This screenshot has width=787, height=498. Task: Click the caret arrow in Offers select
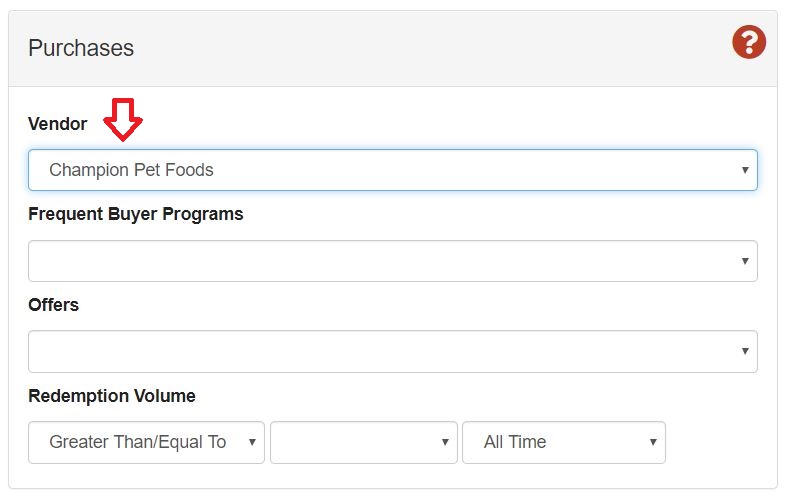(x=745, y=352)
